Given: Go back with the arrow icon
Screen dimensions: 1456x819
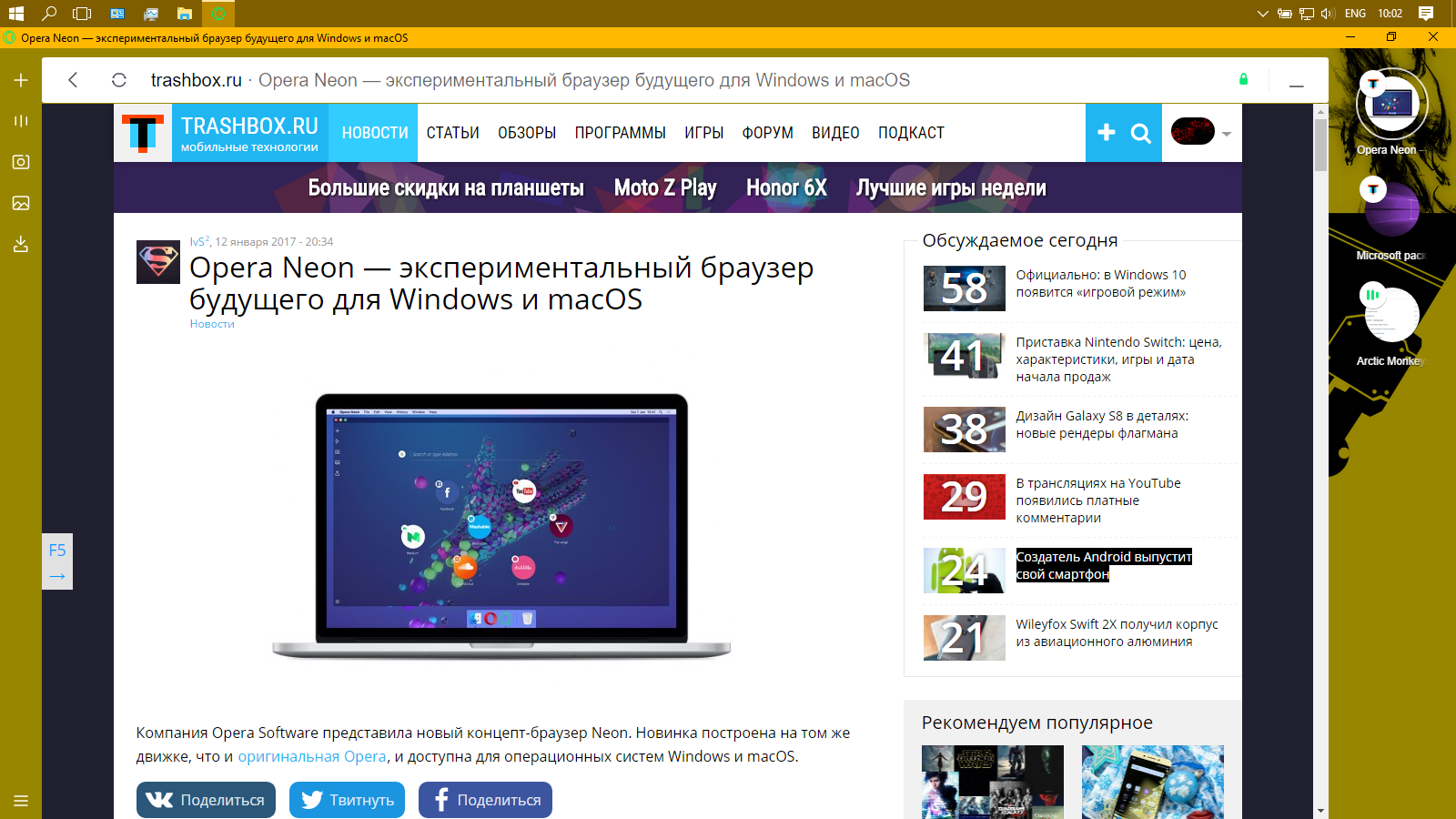Looking at the screenshot, I should tap(73, 80).
